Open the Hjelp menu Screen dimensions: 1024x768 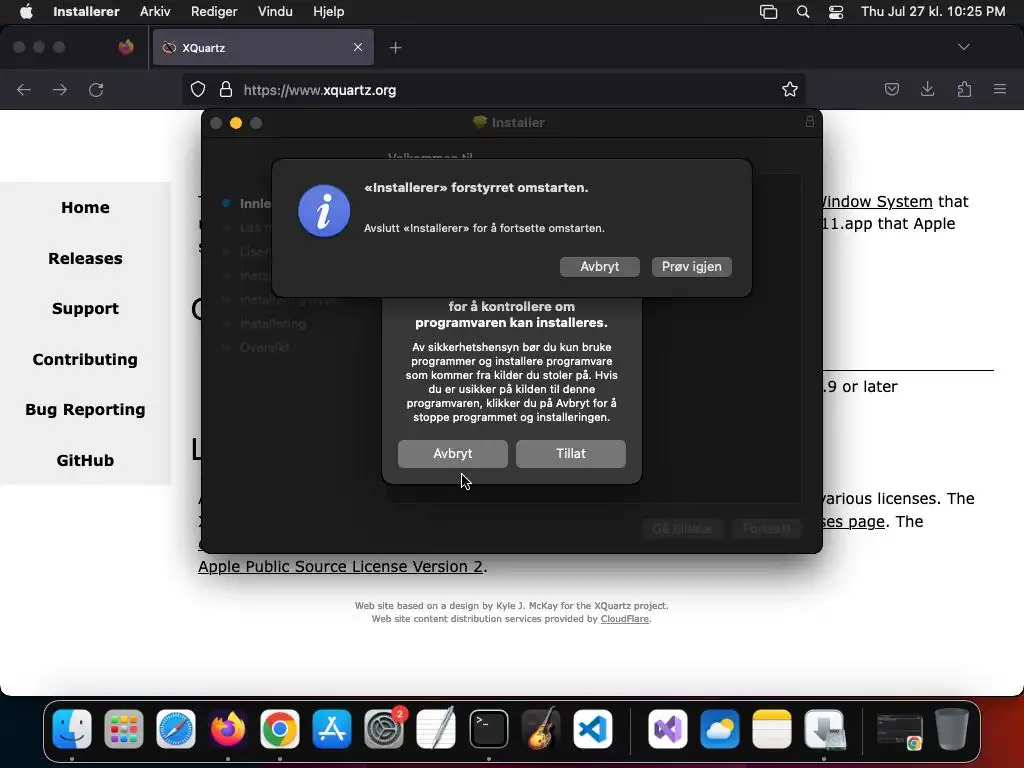tap(328, 12)
